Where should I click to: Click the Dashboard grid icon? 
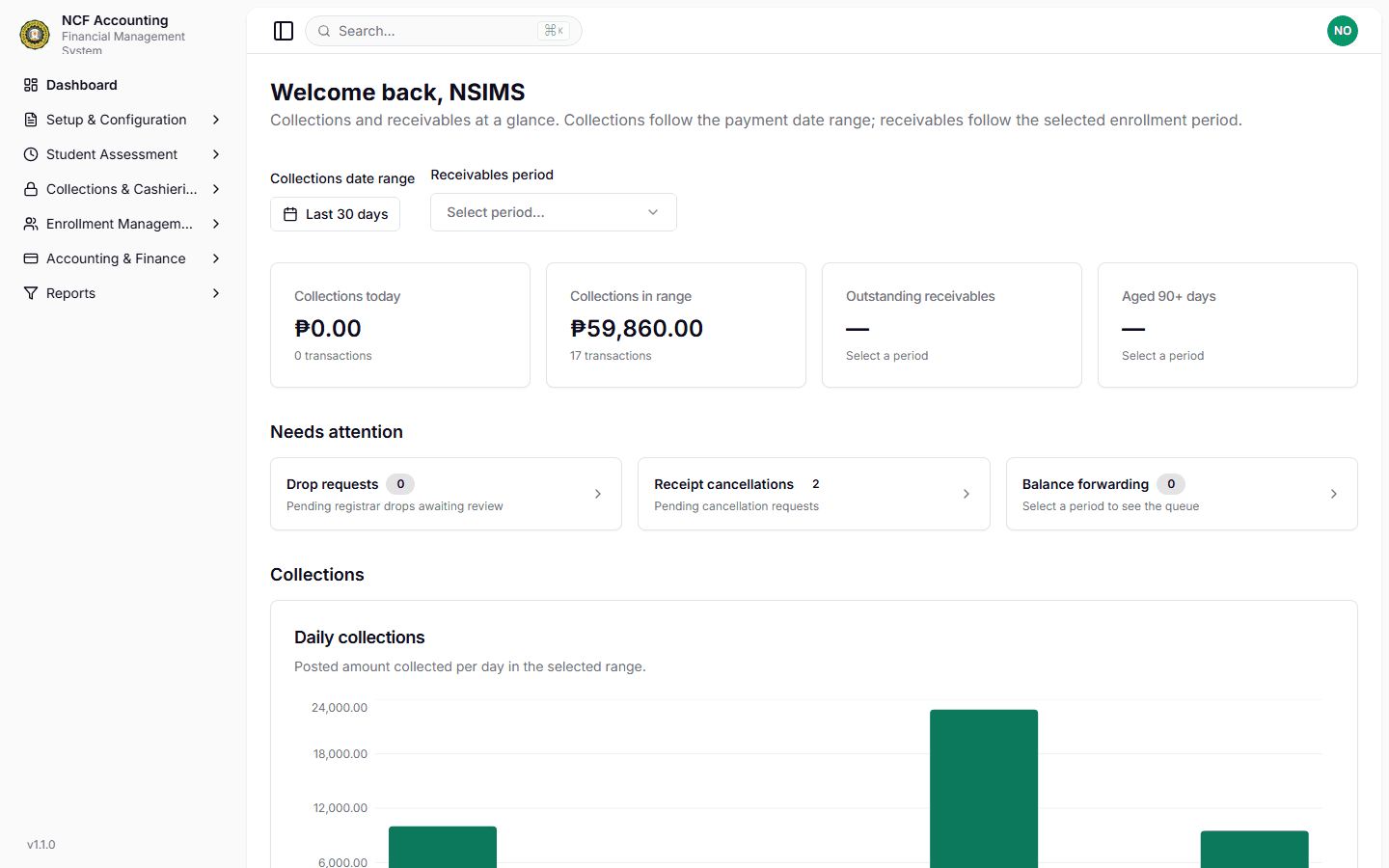31,85
